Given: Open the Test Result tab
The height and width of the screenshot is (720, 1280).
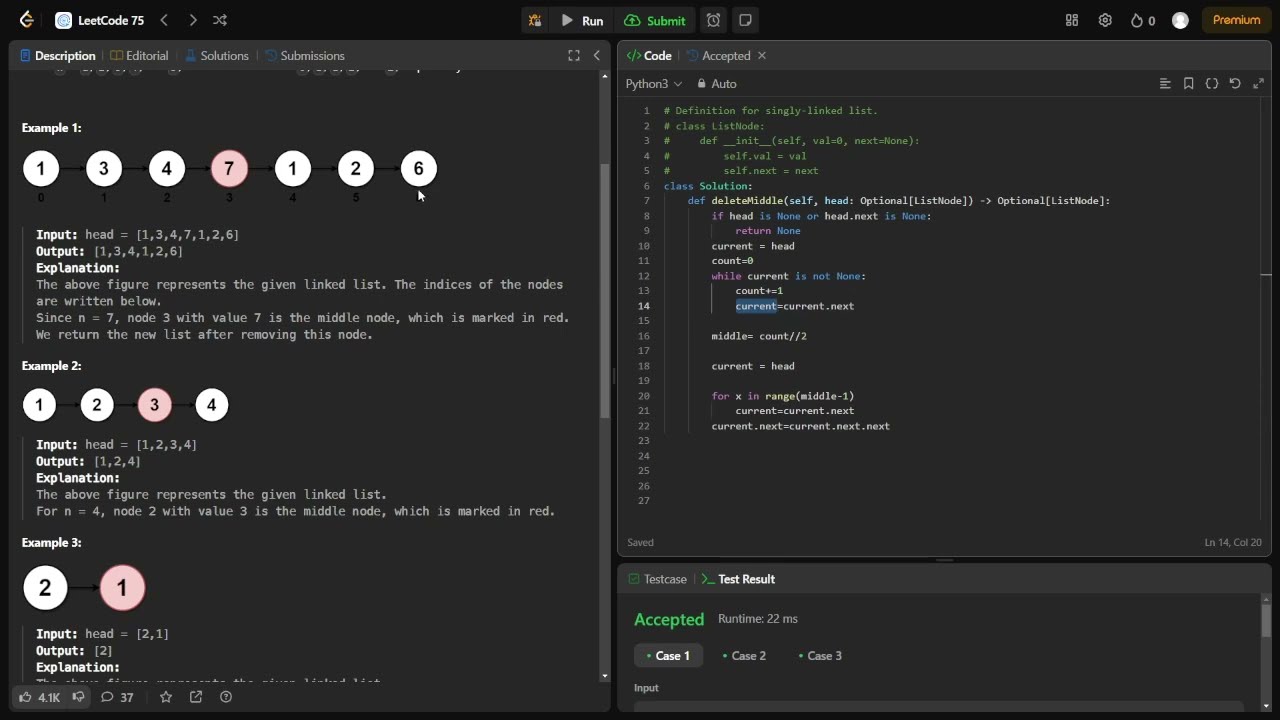Looking at the screenshot, I should click(738, 579).
